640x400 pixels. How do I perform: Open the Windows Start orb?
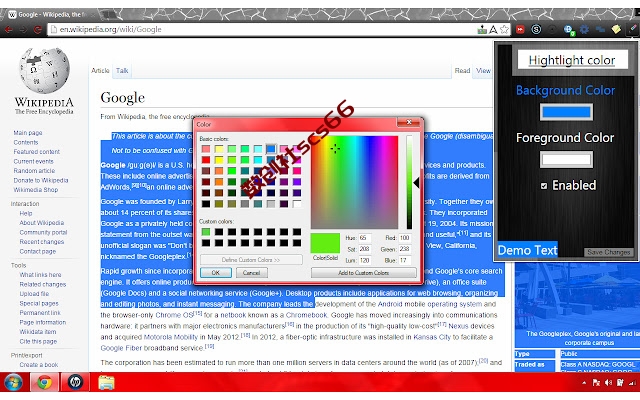13,382
